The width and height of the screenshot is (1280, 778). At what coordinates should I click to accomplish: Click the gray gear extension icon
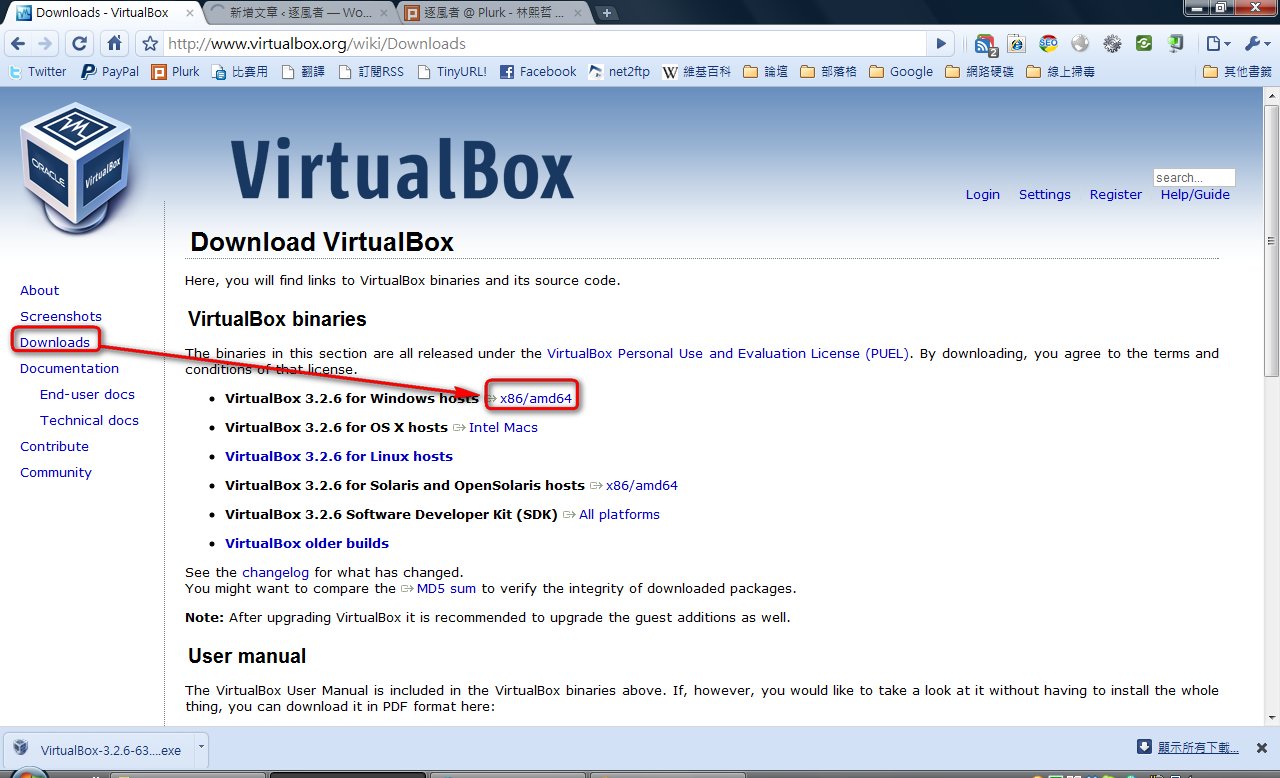click(1112, 44)
